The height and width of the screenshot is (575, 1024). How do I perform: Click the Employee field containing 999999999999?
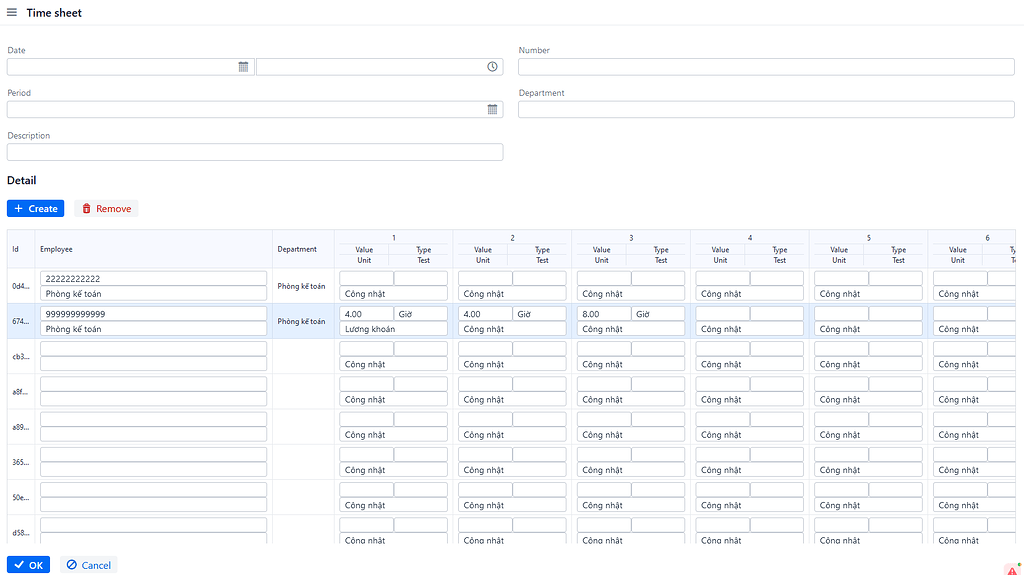(153, 314)
